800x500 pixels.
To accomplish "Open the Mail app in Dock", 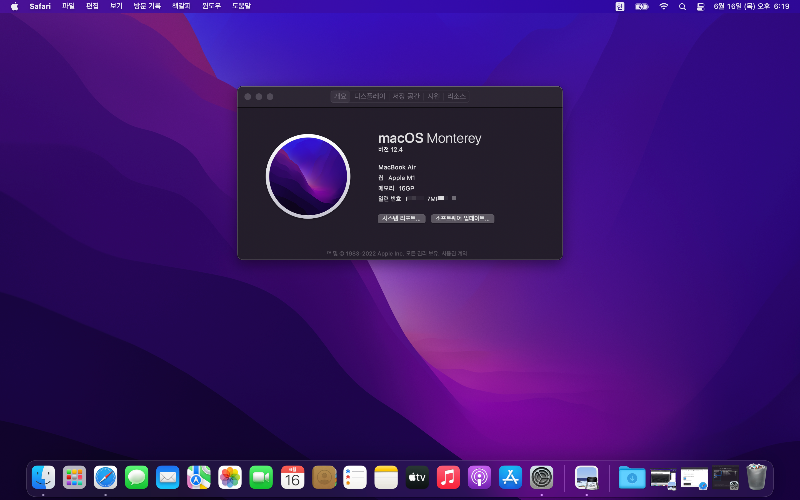I will coord(168,478).
